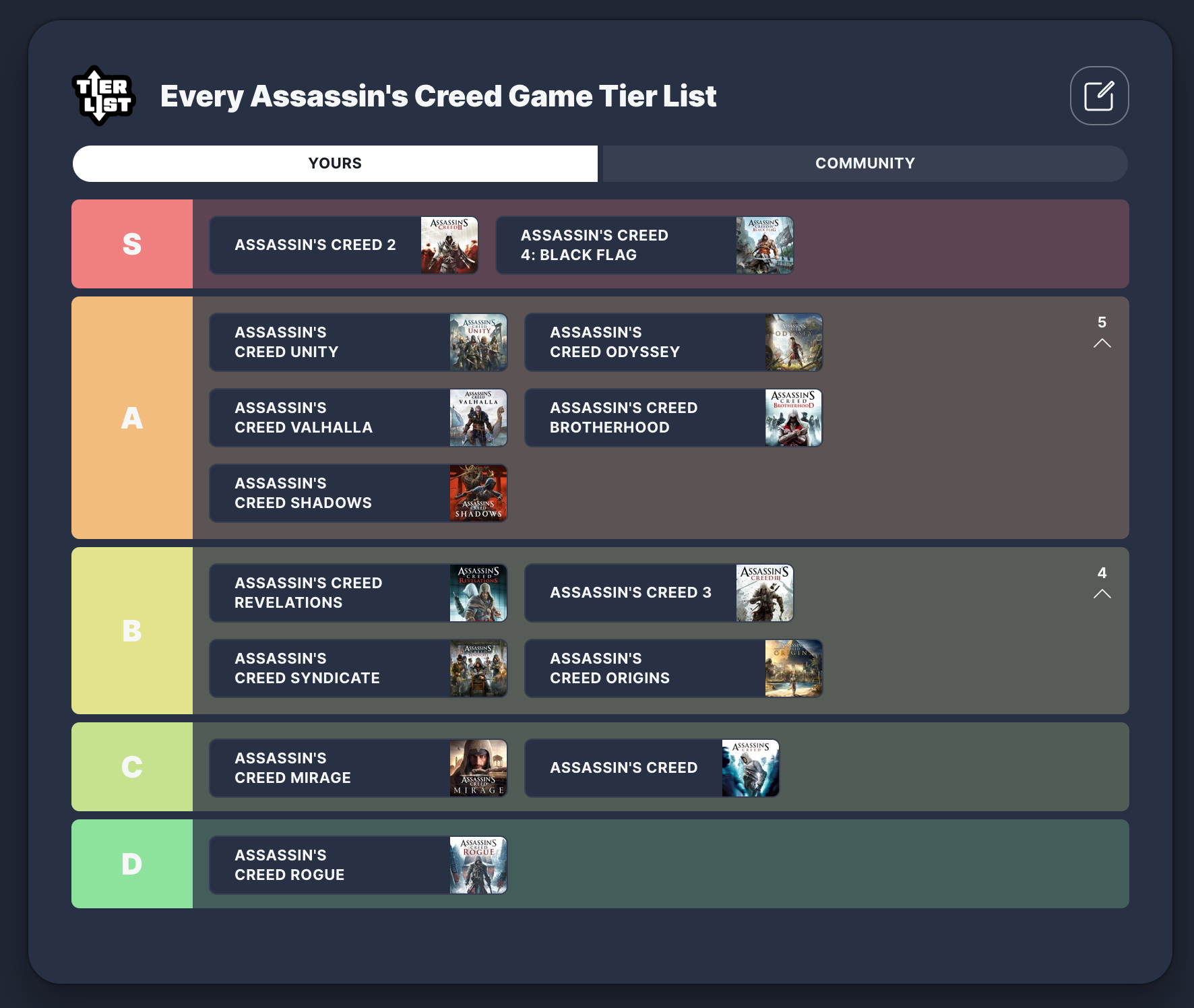This screenshot has width=1194, height=1008.
Task: Click the Tier List logo
Action: tap(104, 96)
